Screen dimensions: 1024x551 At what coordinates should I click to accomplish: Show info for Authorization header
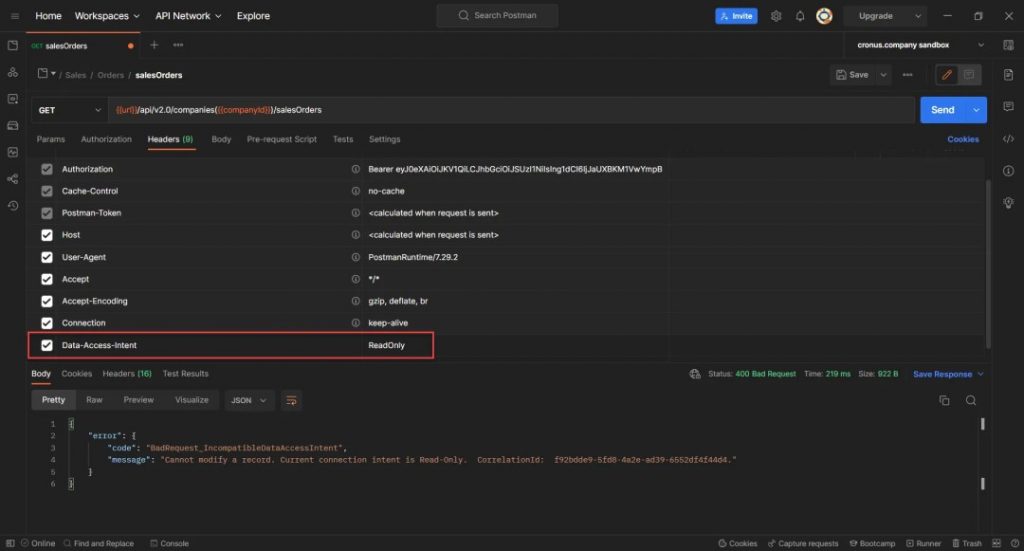tap(355, 169)
